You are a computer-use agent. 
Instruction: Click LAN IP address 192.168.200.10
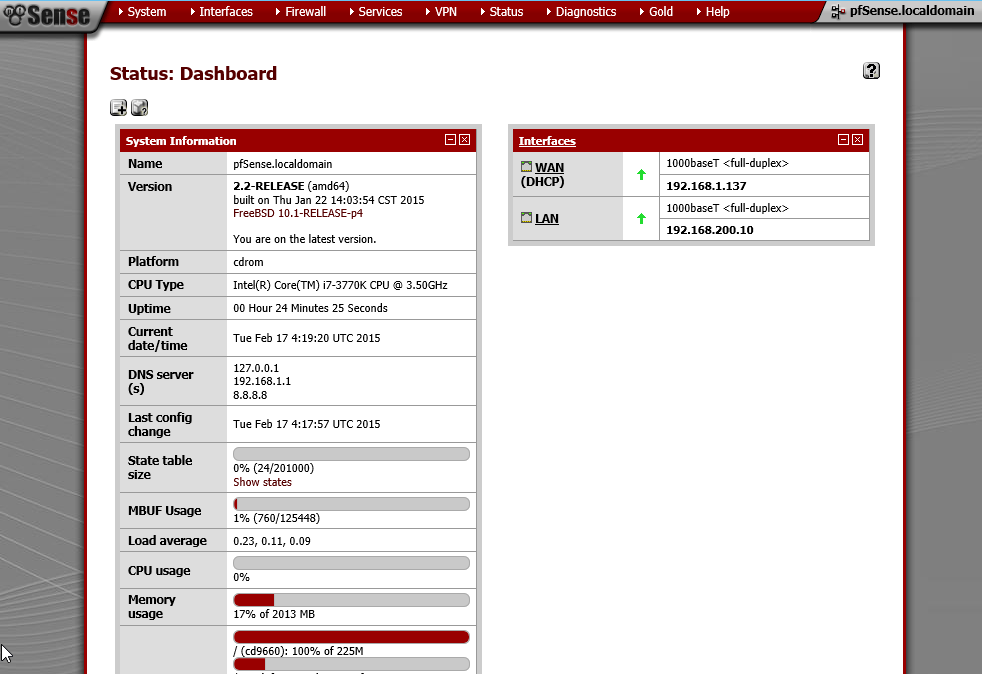[710, 230]
